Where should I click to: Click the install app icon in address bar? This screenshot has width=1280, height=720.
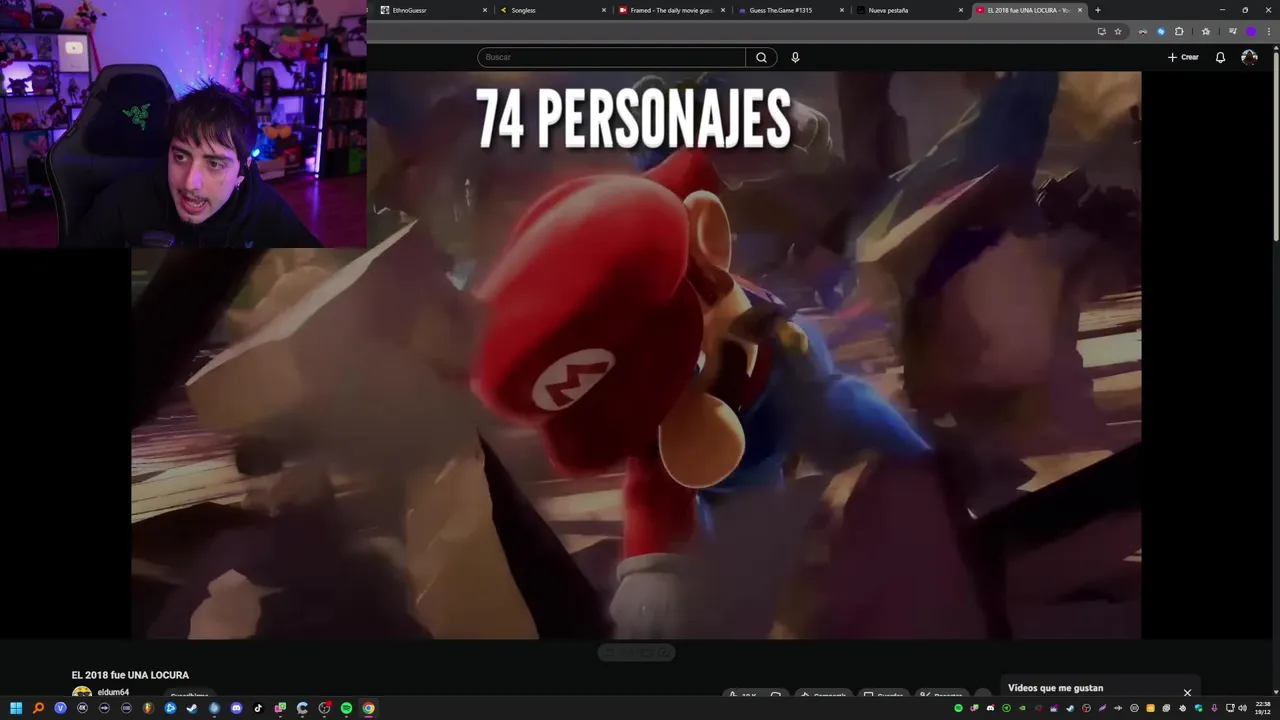point(1102,31)
